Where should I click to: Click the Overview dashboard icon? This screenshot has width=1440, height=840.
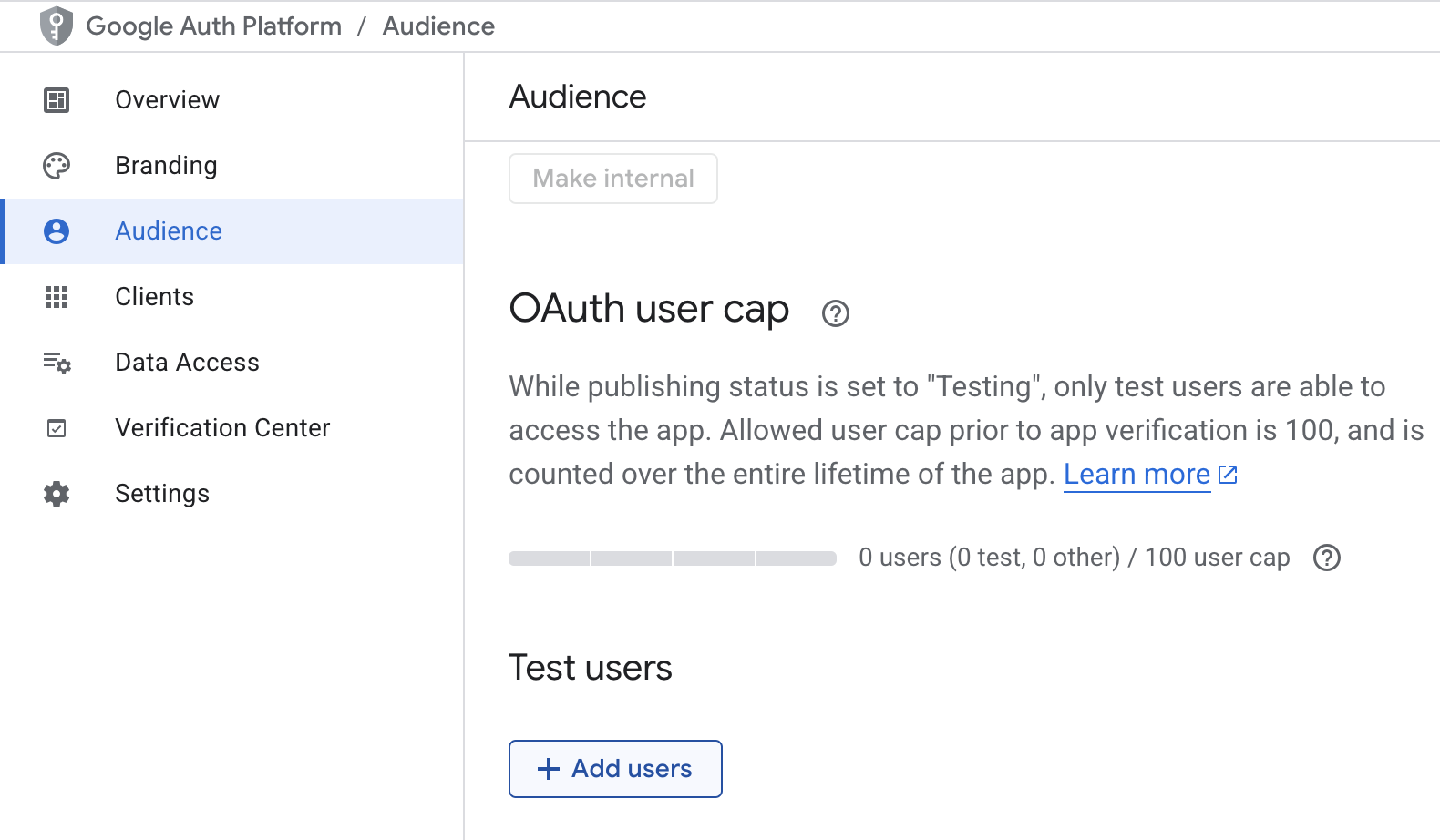tap(57, 100)
